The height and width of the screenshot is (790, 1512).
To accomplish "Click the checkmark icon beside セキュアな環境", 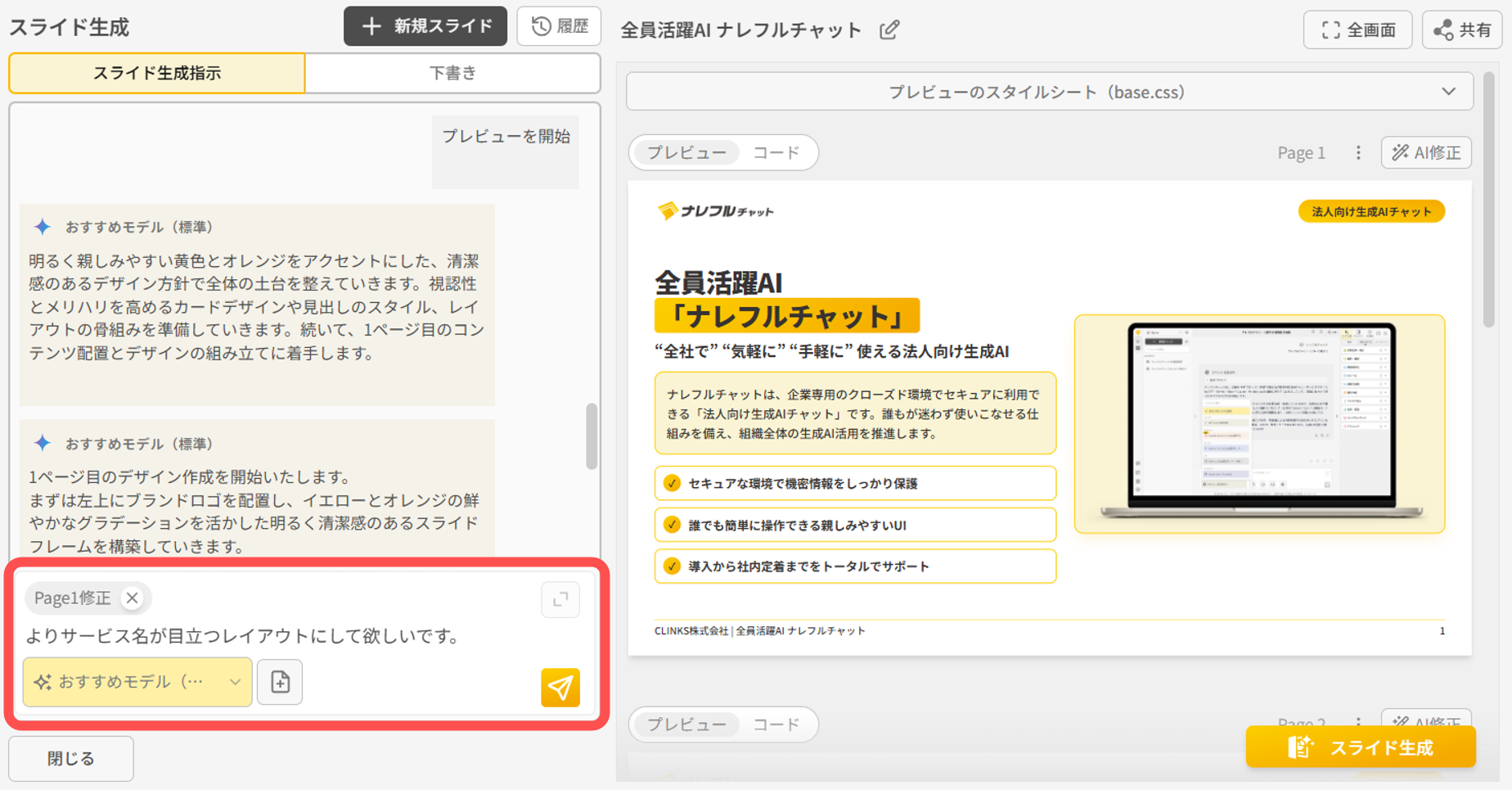I will (672, 483).
